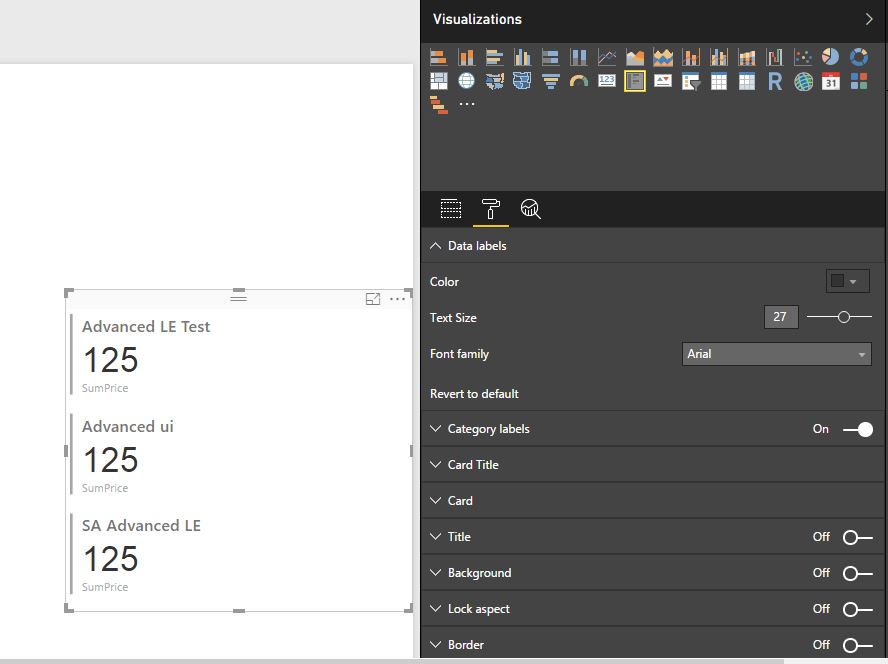This screenshot has width=888, height=664.
Task: Open more options on the card visual
Action: coord(398,299)
